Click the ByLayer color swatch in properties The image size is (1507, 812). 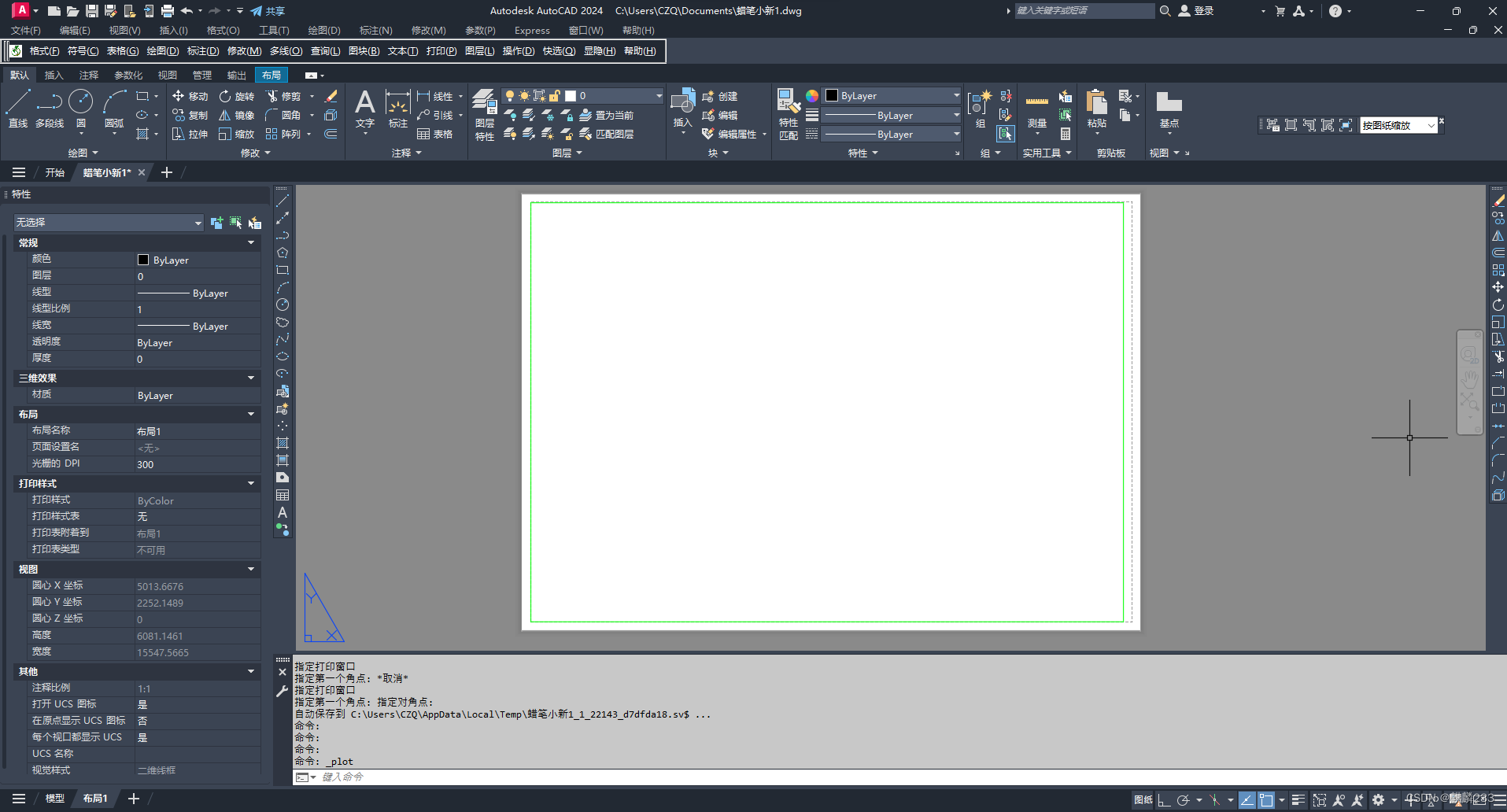[x=143, y=260]
